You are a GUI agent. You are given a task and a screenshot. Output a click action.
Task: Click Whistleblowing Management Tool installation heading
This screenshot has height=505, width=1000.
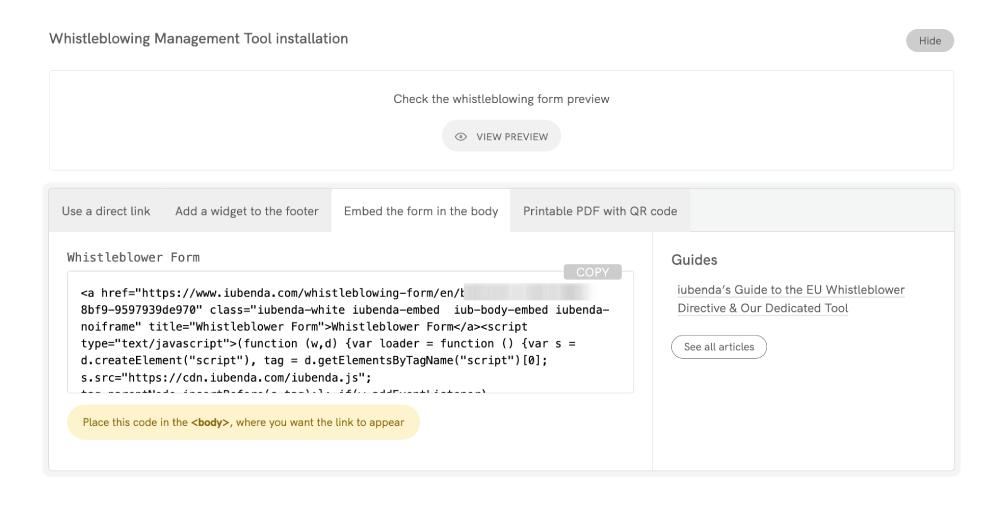point(198,39)
